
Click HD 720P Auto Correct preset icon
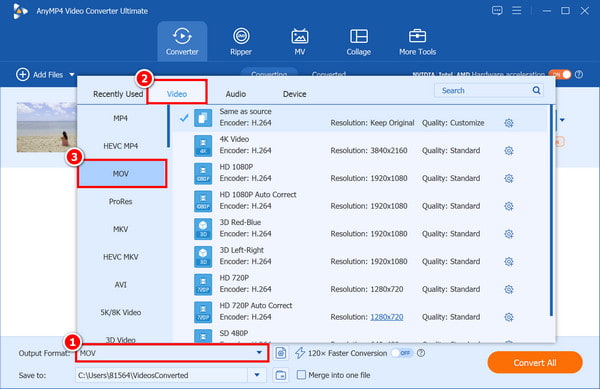click(x=203, y=312)
